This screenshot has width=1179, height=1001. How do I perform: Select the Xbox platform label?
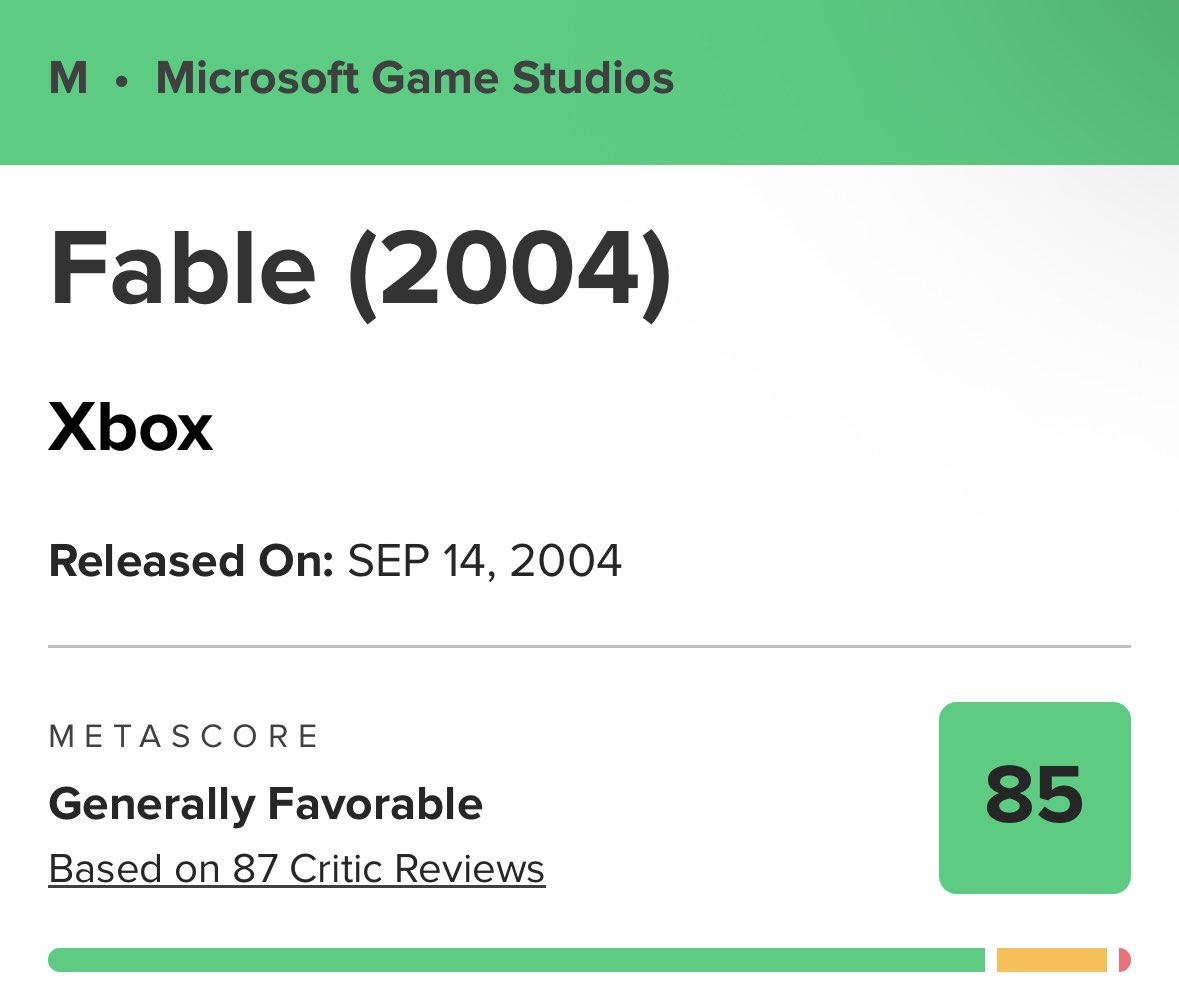(131, 427)
